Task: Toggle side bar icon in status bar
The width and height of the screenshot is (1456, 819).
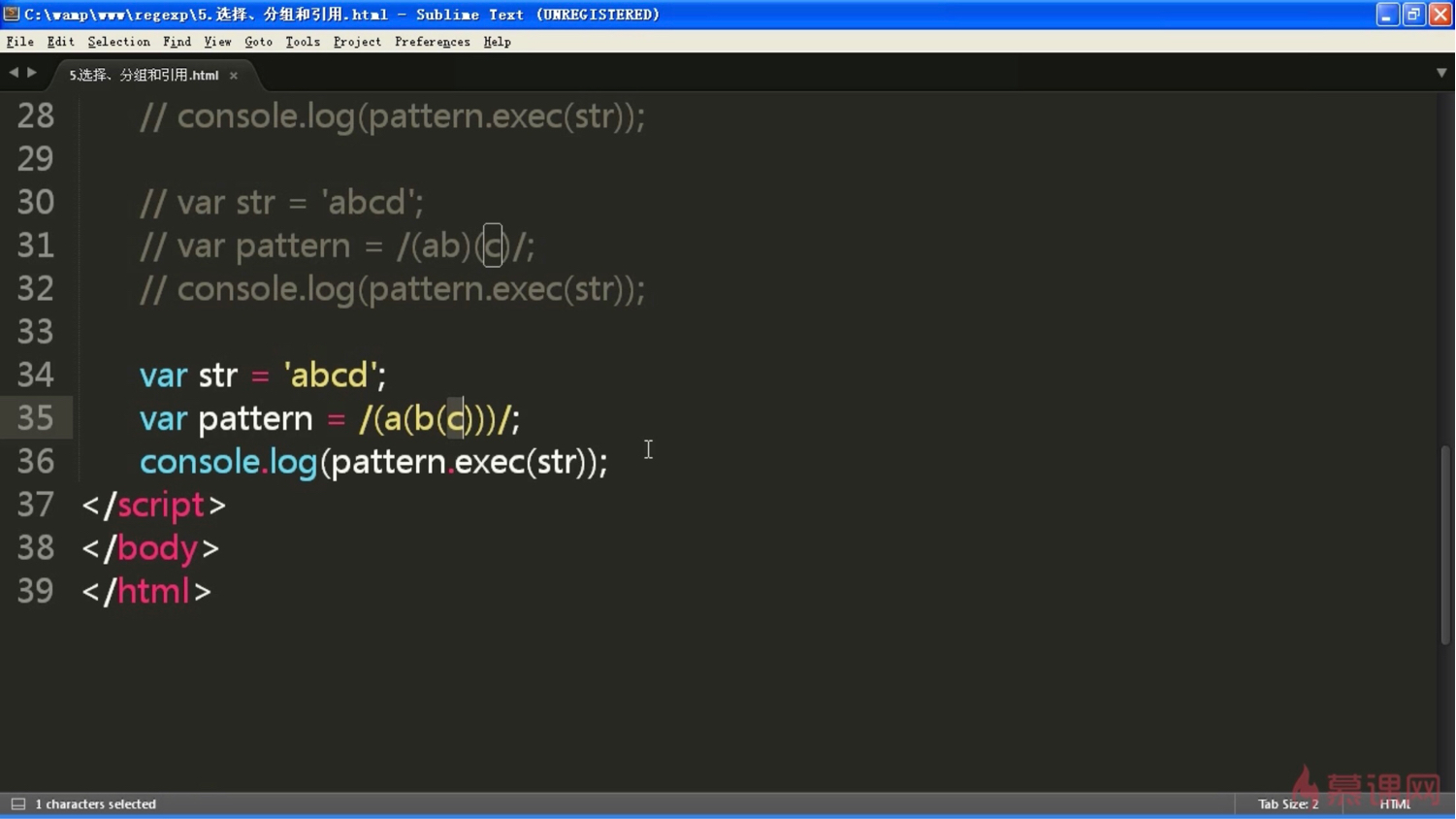Action: [18, 803]
